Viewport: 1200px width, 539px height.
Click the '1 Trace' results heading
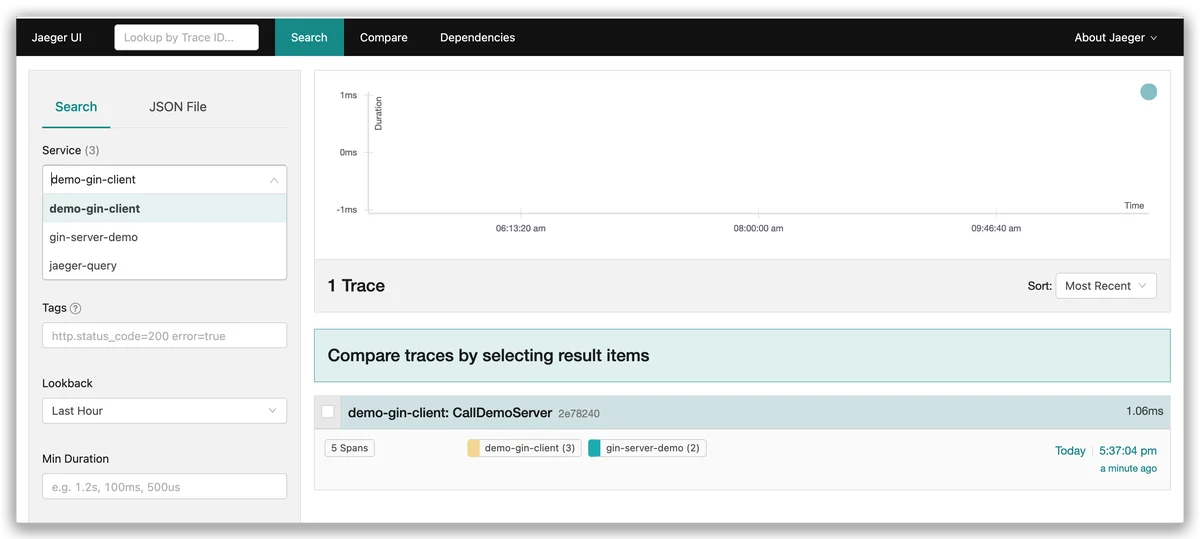coord(356,286)
